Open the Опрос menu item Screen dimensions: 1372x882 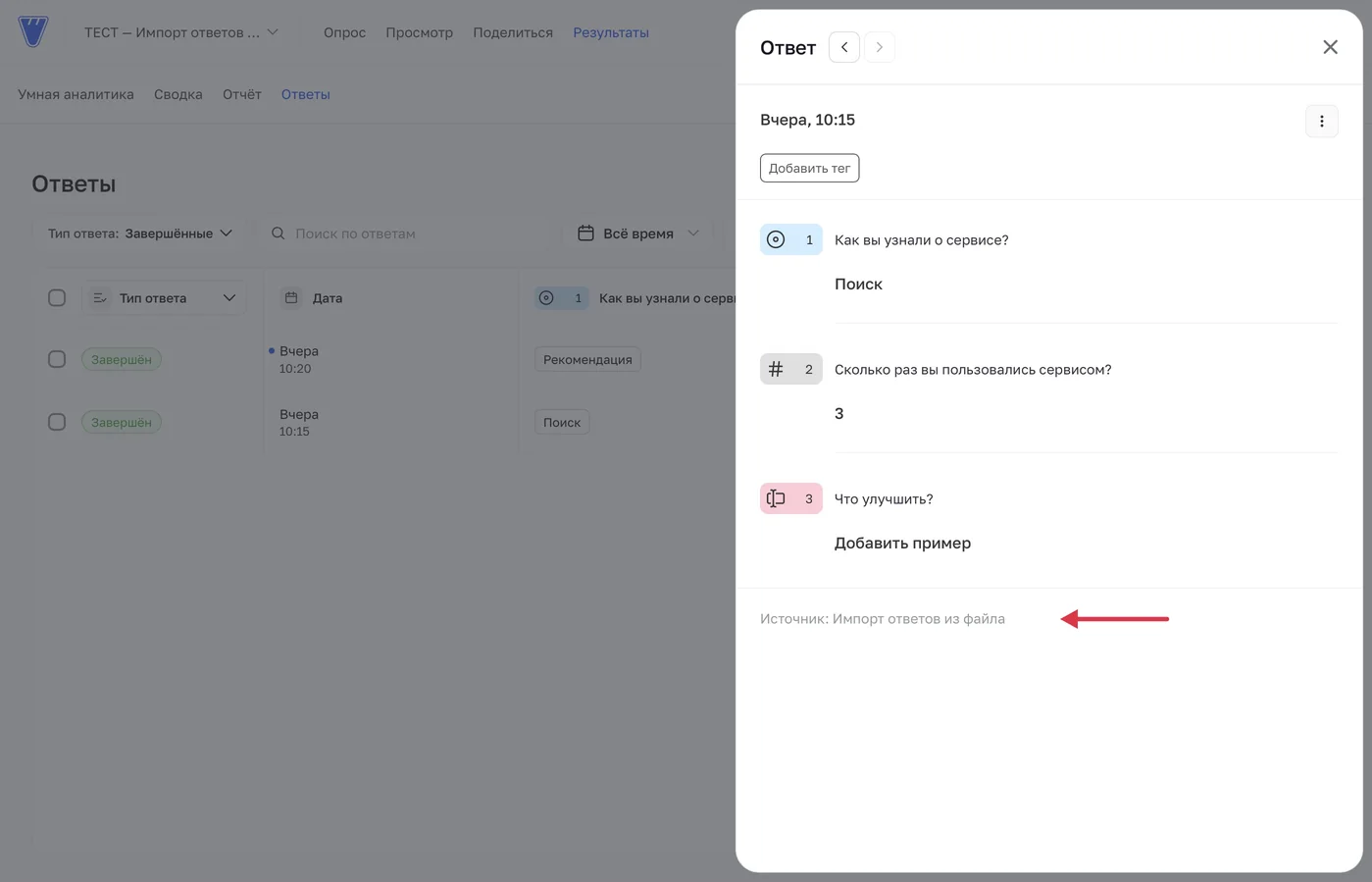click(344, 32)
